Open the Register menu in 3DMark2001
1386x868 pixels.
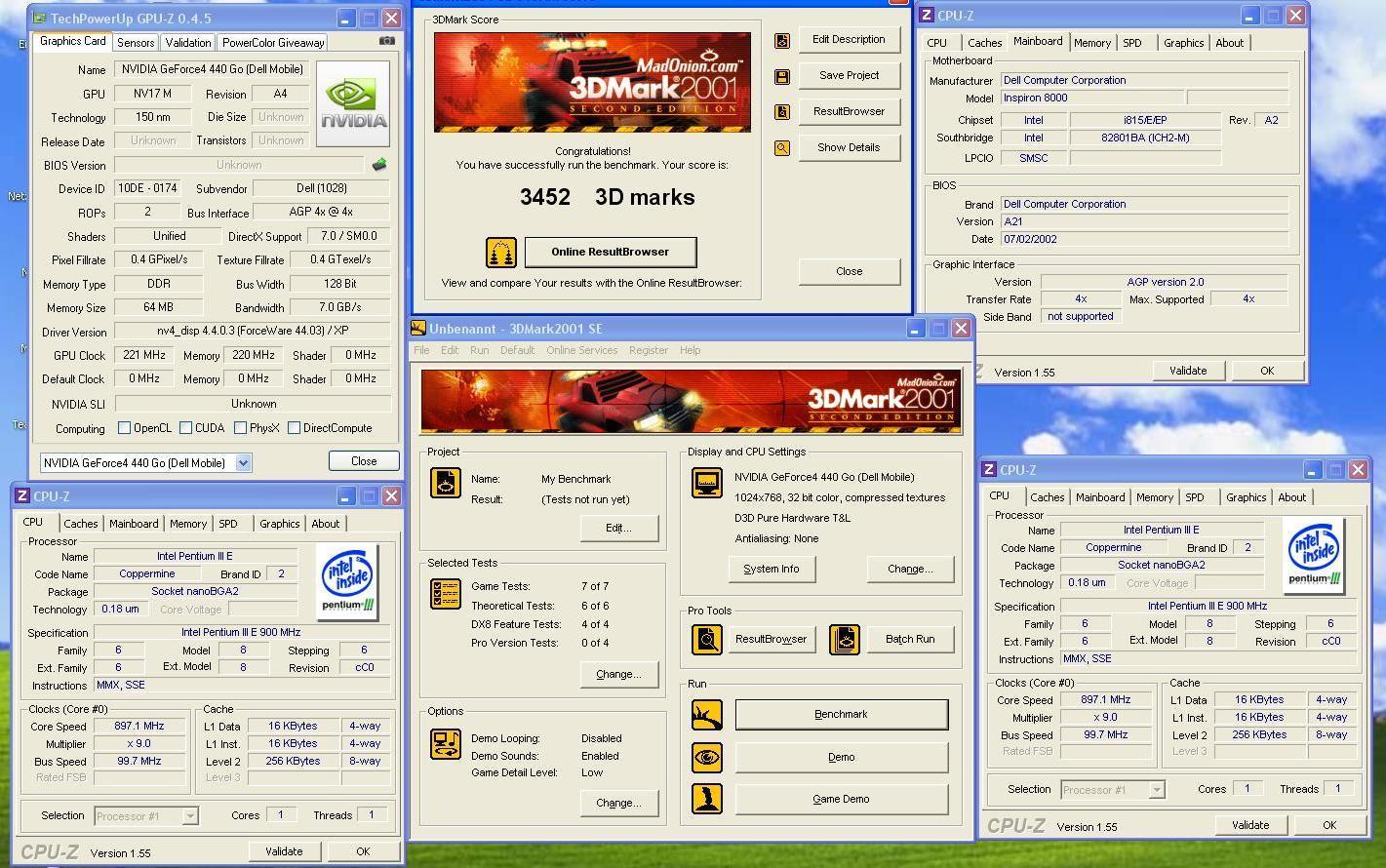649,350
